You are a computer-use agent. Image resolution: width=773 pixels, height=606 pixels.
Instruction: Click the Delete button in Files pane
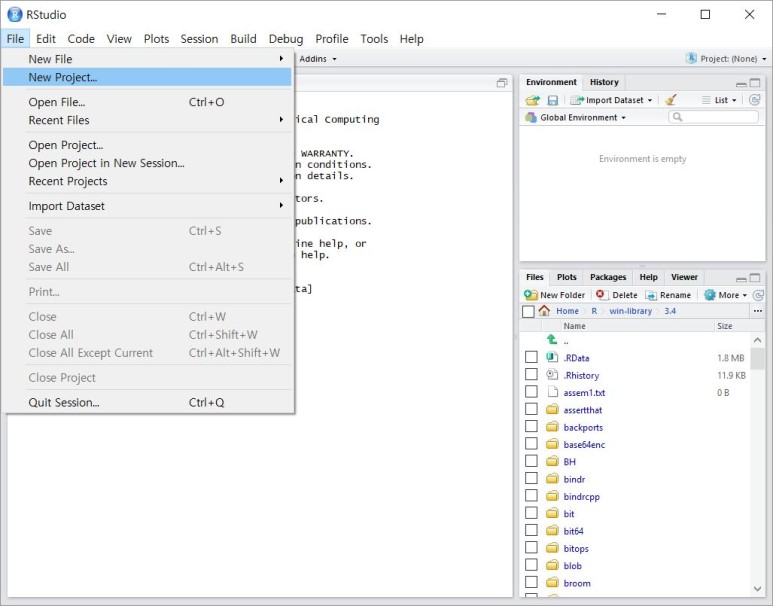tap(617, 295)
